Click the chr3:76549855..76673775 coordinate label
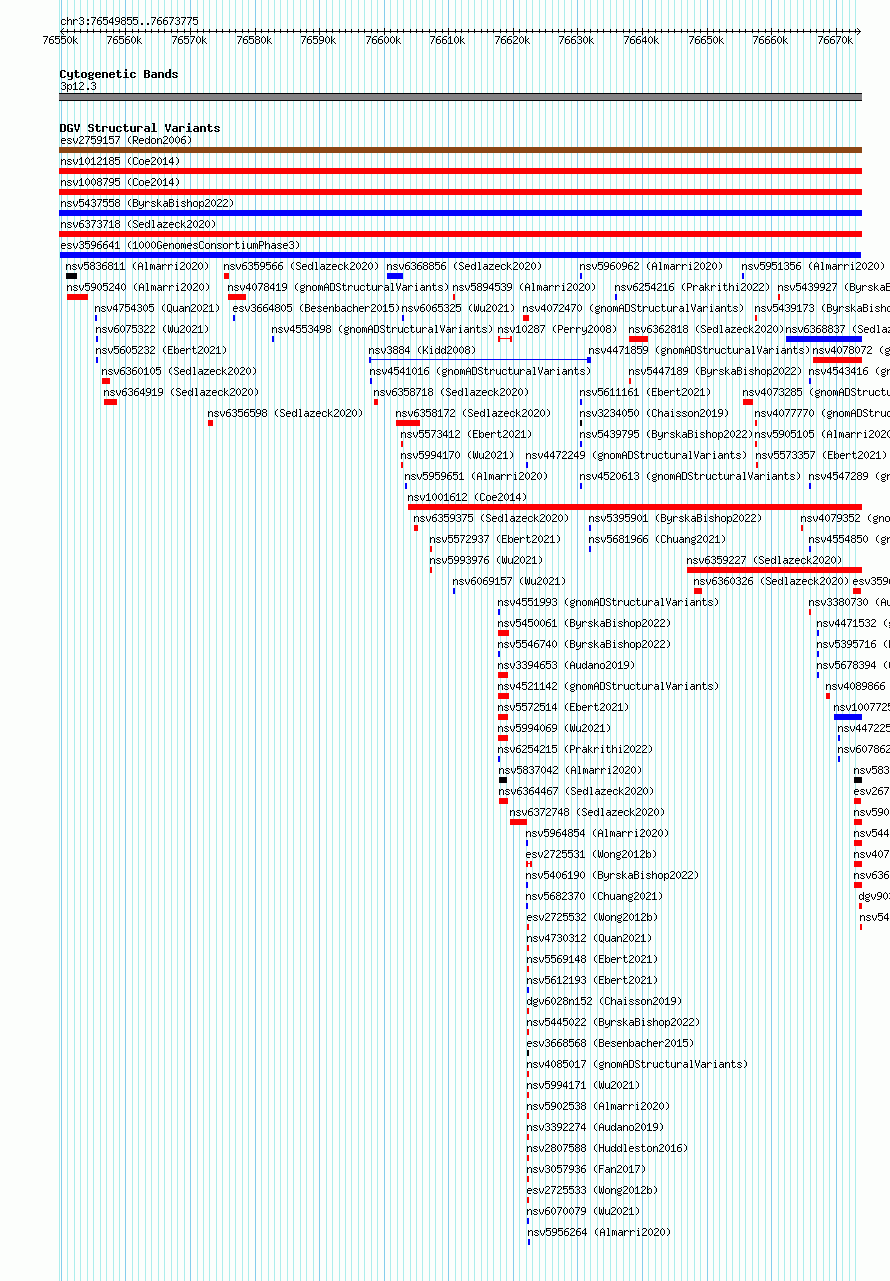The image size is (890, 1281). [x=129, y=21]
